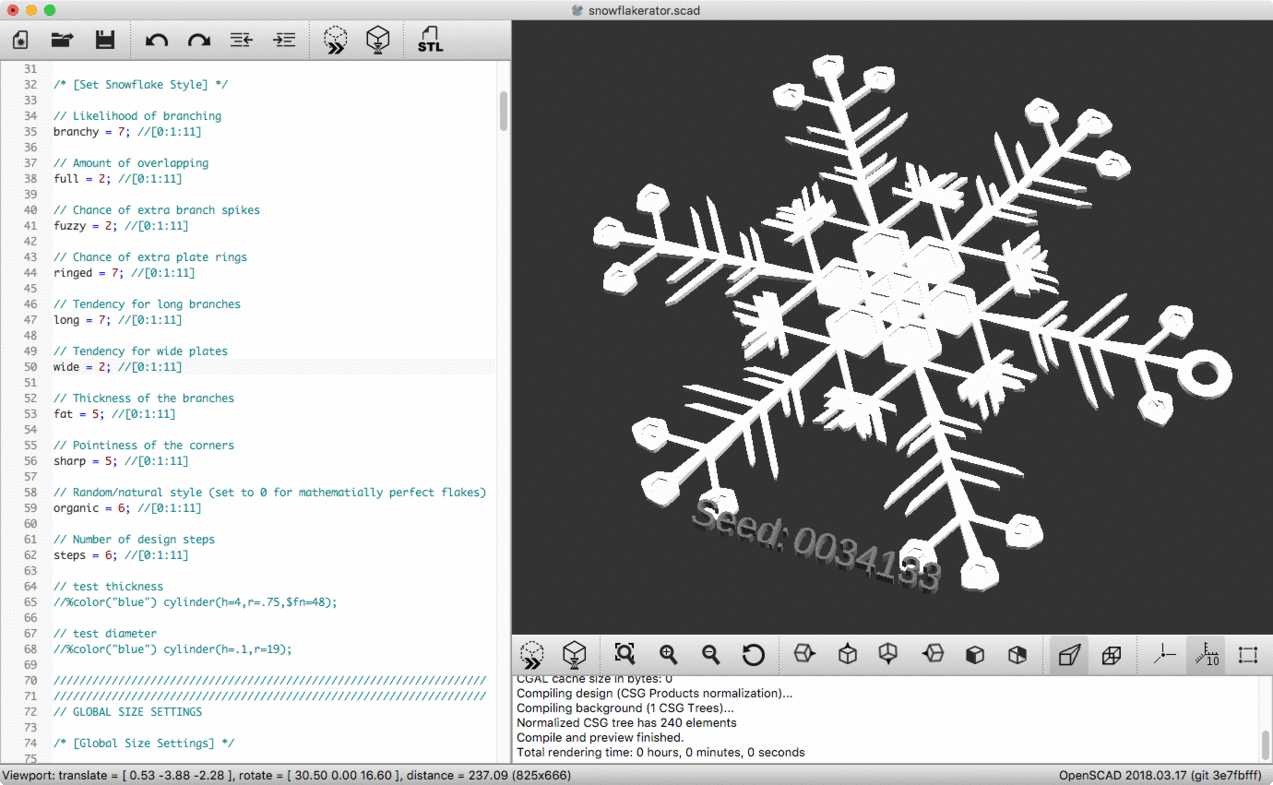Place cursor on 'sharp = 5;' line
The height and width of the screenshot is (785, 1273).
coord(120,461)
